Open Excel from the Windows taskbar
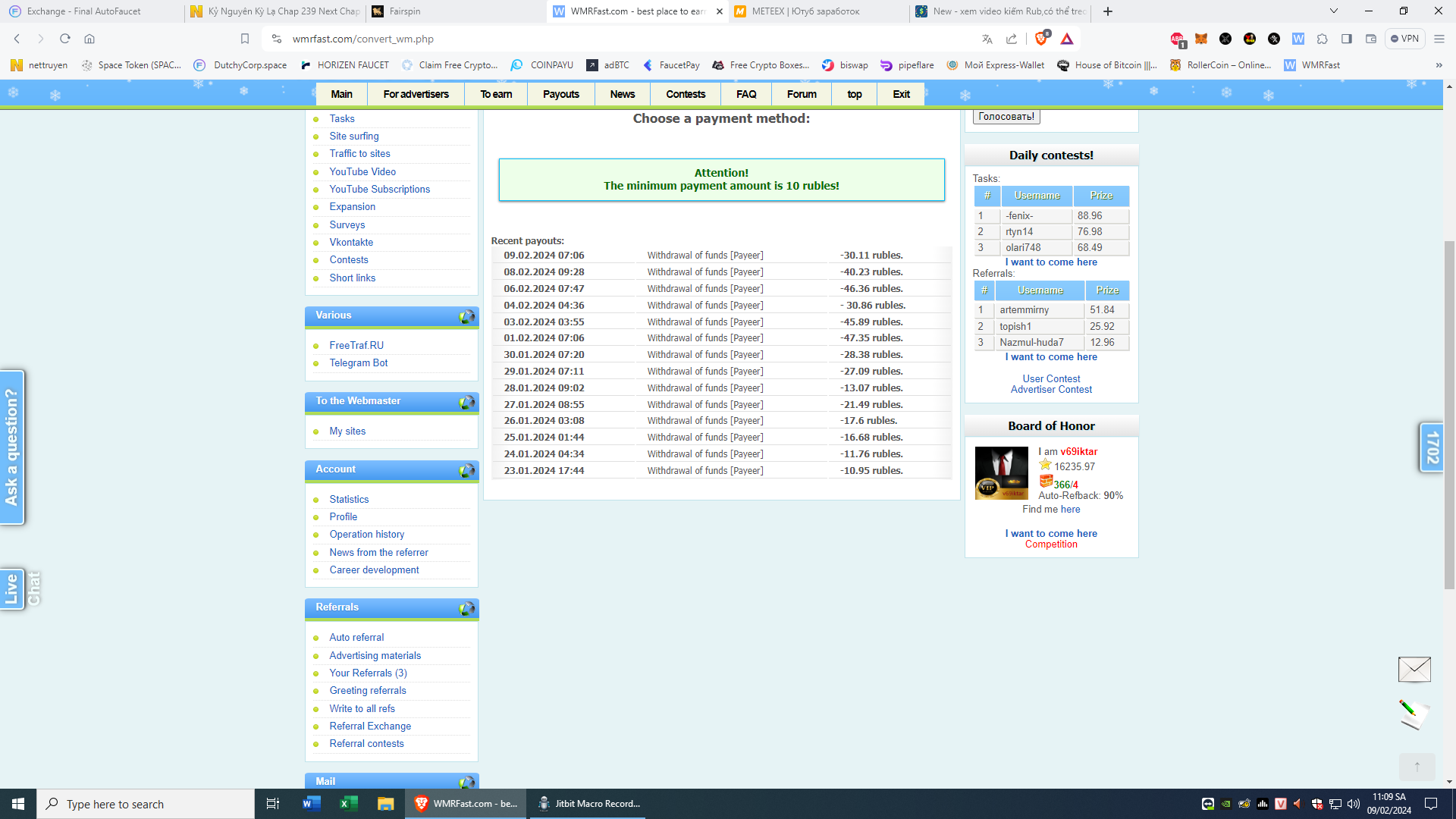The image size is (1456, 819). (348, 804)
